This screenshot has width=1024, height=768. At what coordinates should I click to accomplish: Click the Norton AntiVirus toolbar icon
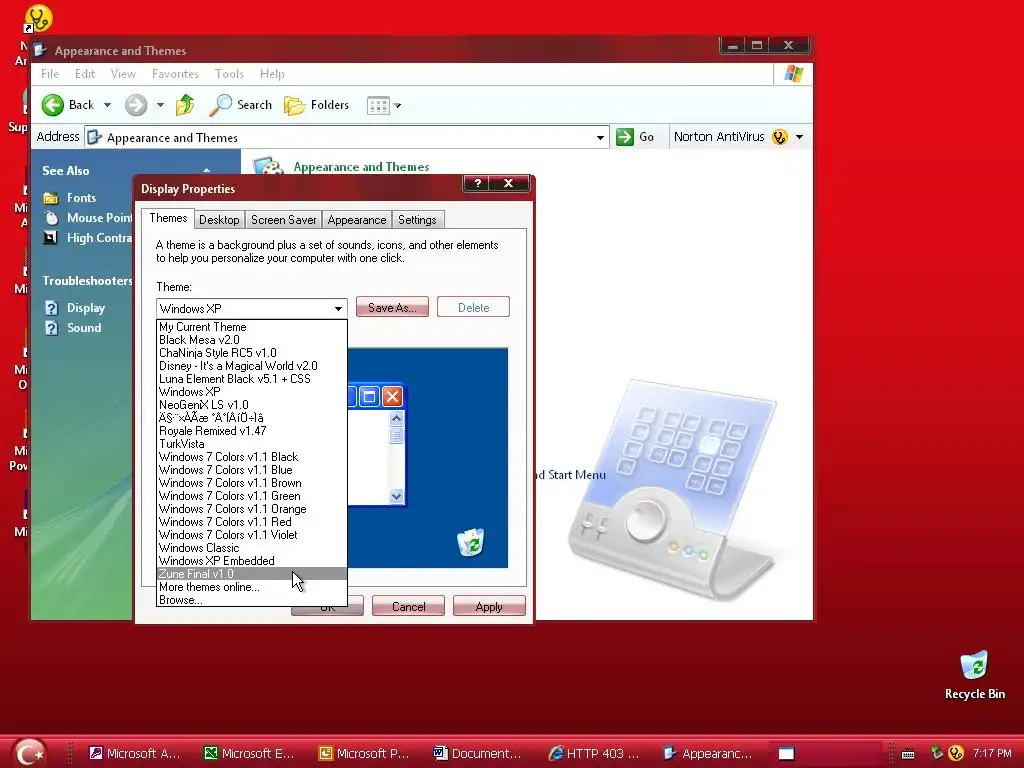pos(779,137)
